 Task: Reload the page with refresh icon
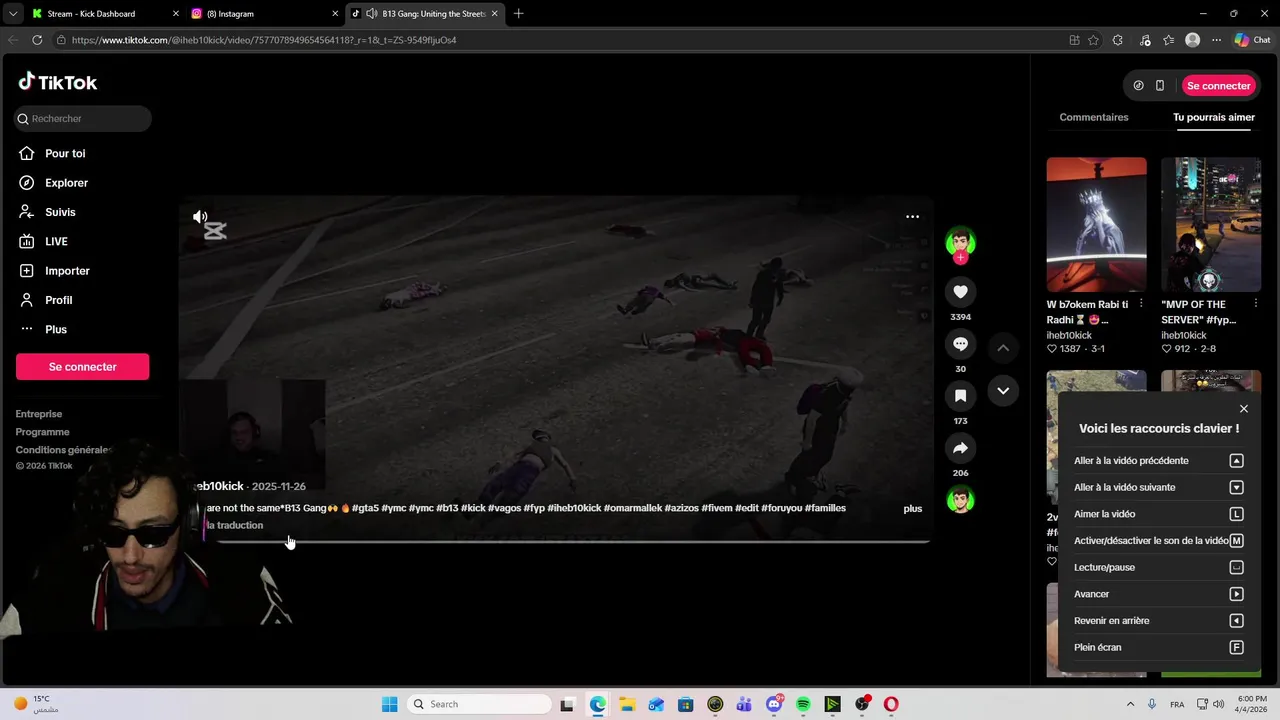(x=37, y=40)
